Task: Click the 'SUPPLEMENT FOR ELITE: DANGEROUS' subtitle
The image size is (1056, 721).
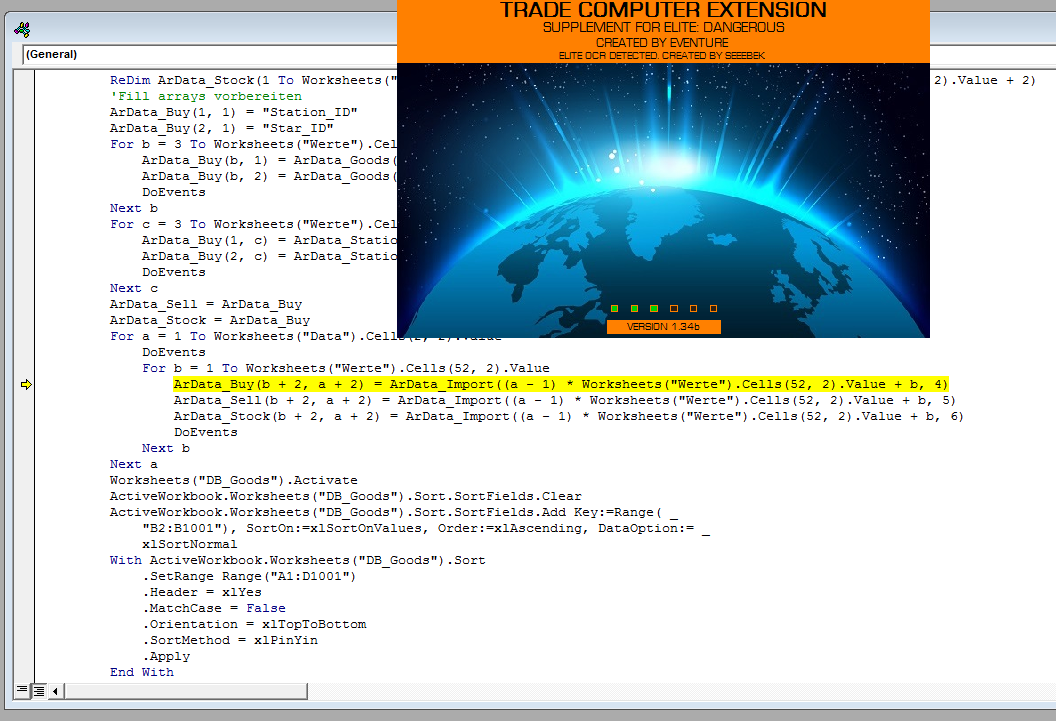Action: click(x=663, y=28)
